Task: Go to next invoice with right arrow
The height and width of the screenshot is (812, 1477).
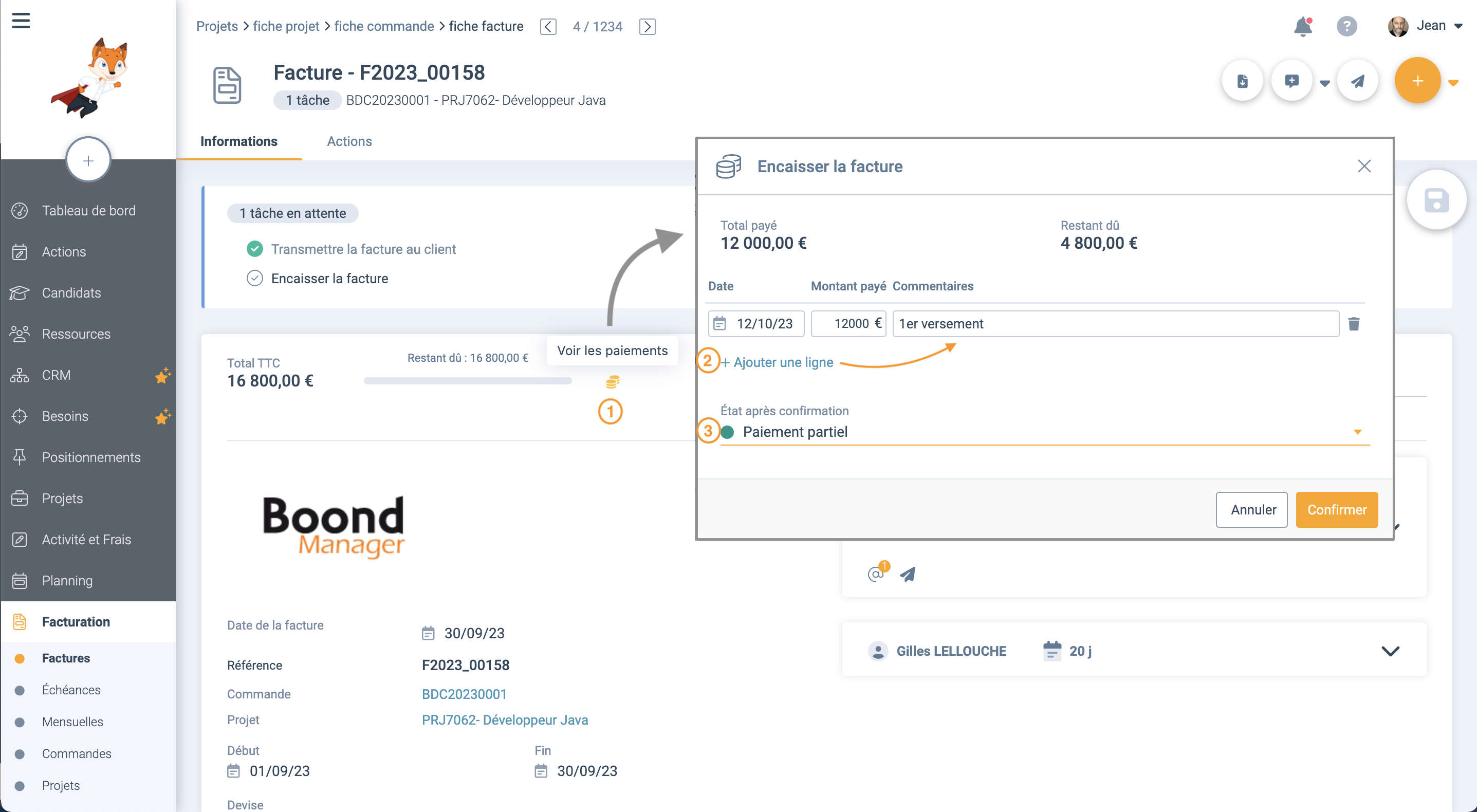Action: [648, 26]
